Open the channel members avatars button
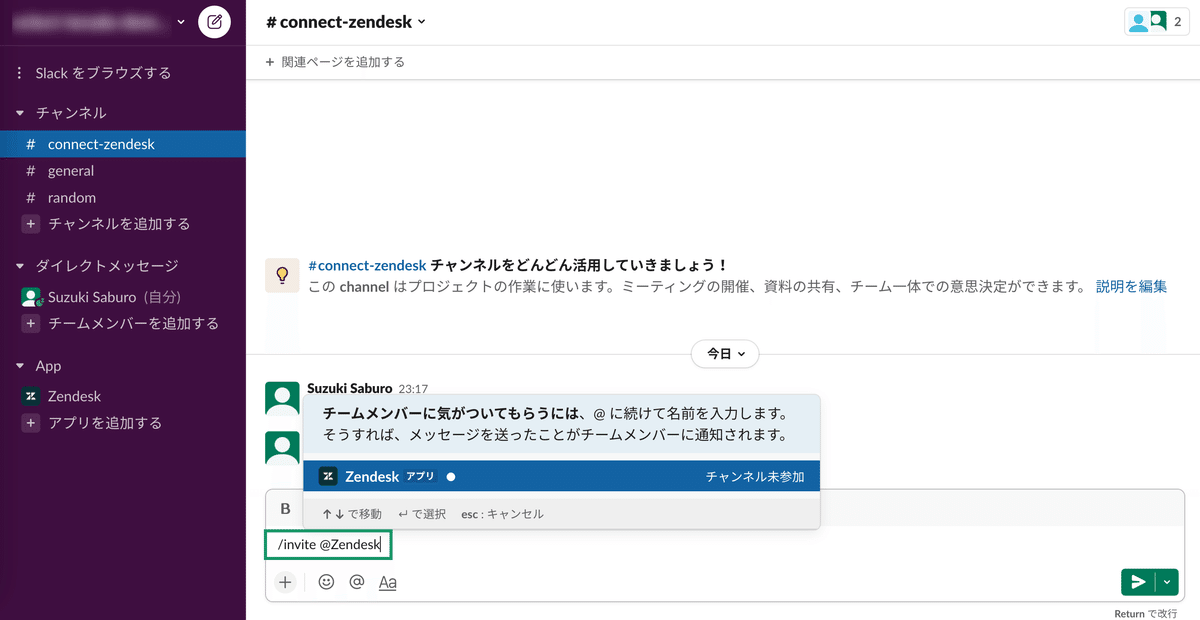The image size is (1200, 620). pos(1158,22)
